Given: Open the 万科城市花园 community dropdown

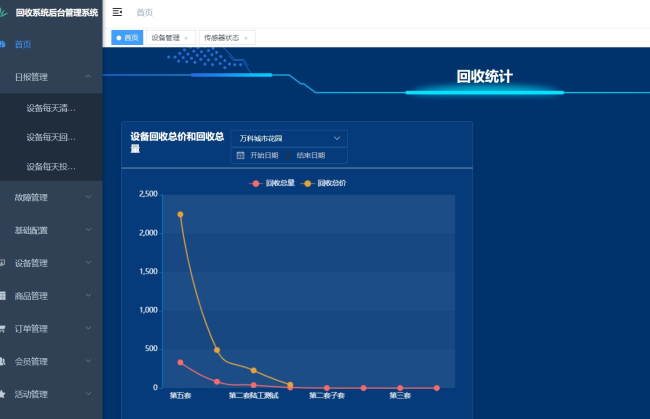Looking at the screenshot, I should pos(289,138).
